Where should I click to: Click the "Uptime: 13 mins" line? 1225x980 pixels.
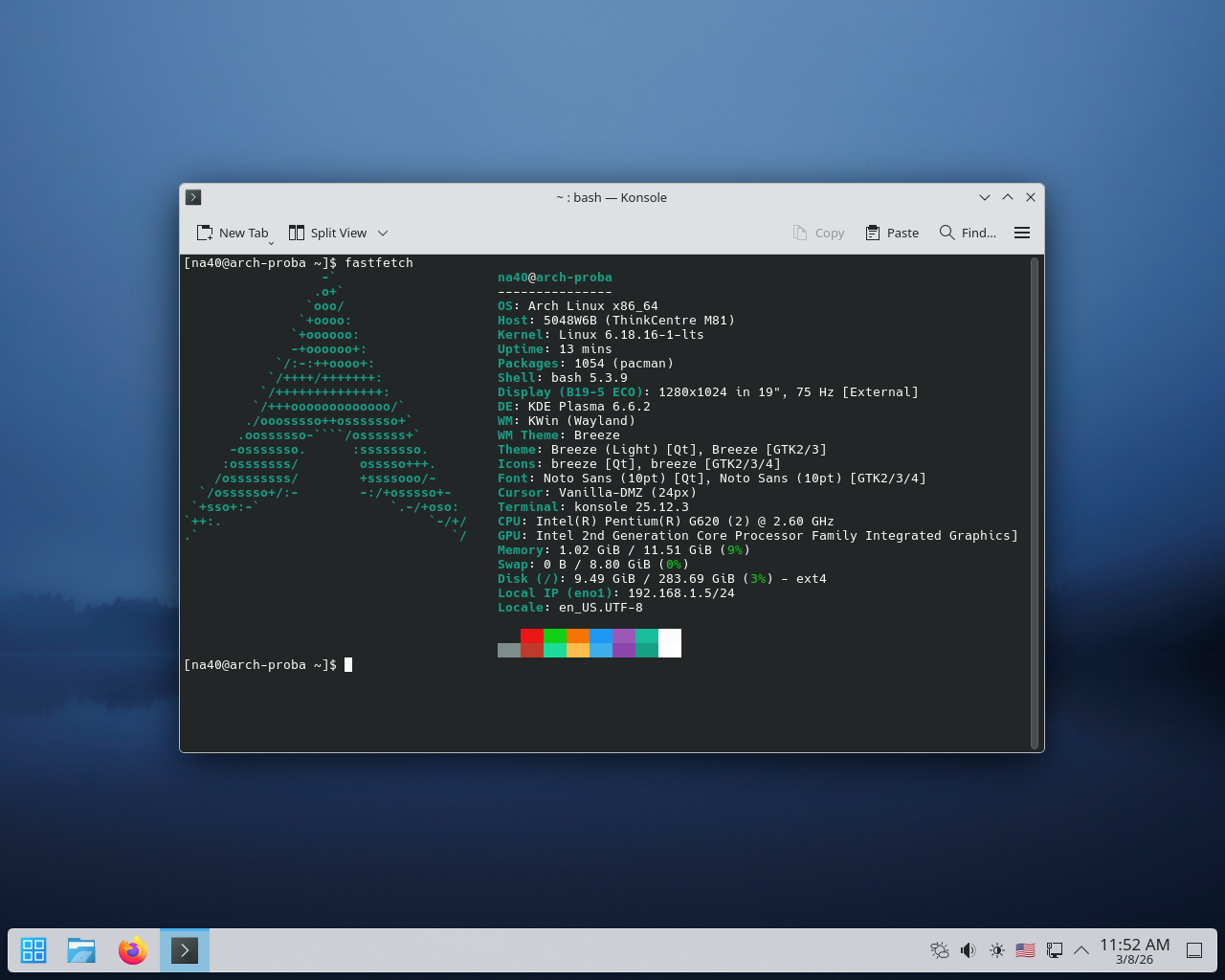click(555, 349)
